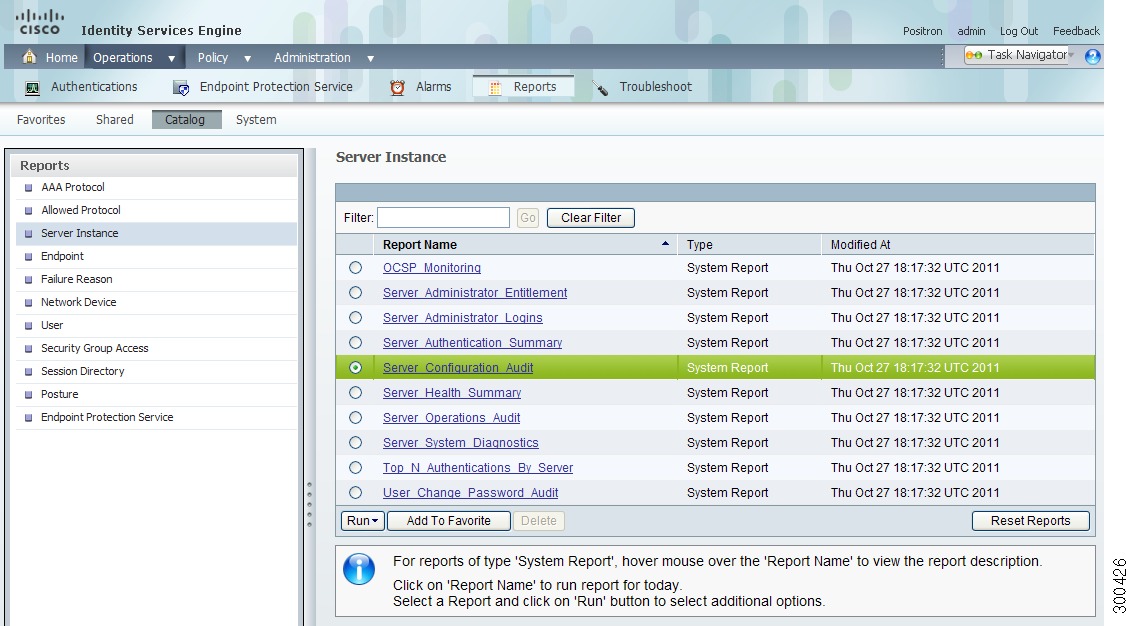The width and height of the screenshot is (1126, 626).
Task: Click the Modified At column header
Action: click(x=958, y=244)
